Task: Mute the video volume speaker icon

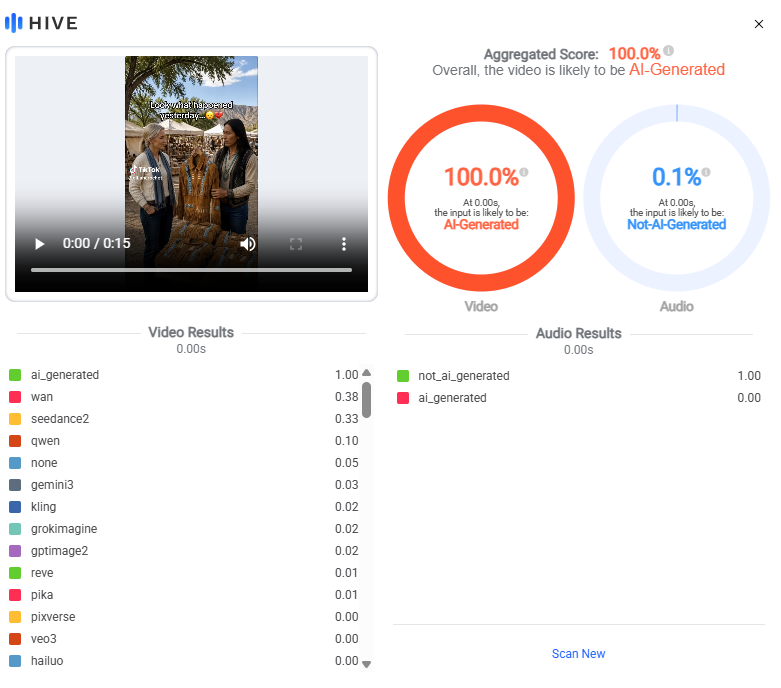Action: click(x=248, y=244)
